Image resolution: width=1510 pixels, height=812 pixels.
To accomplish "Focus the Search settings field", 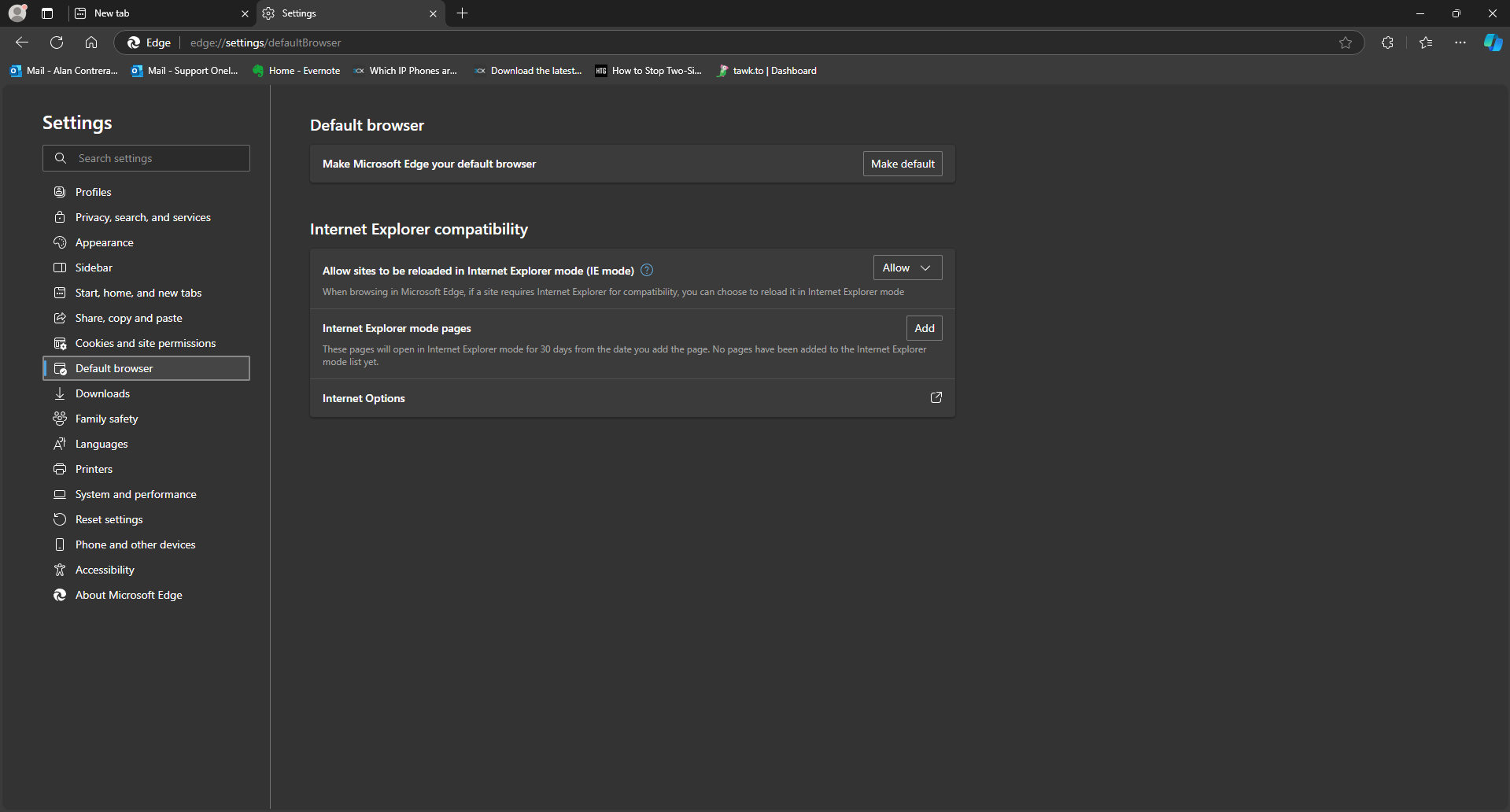I will click(x=146, y=158).
